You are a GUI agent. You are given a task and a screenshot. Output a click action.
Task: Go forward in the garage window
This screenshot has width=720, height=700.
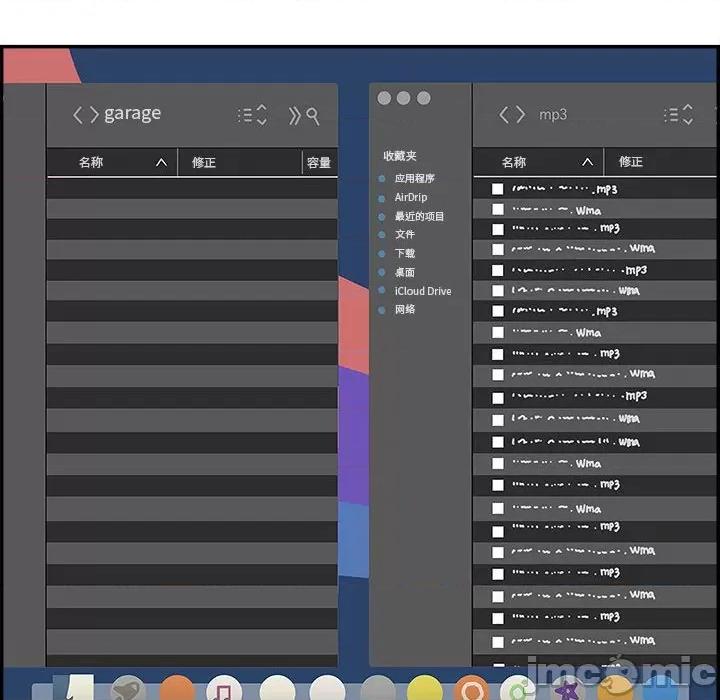pyautogui.click(x=94, y=115)
